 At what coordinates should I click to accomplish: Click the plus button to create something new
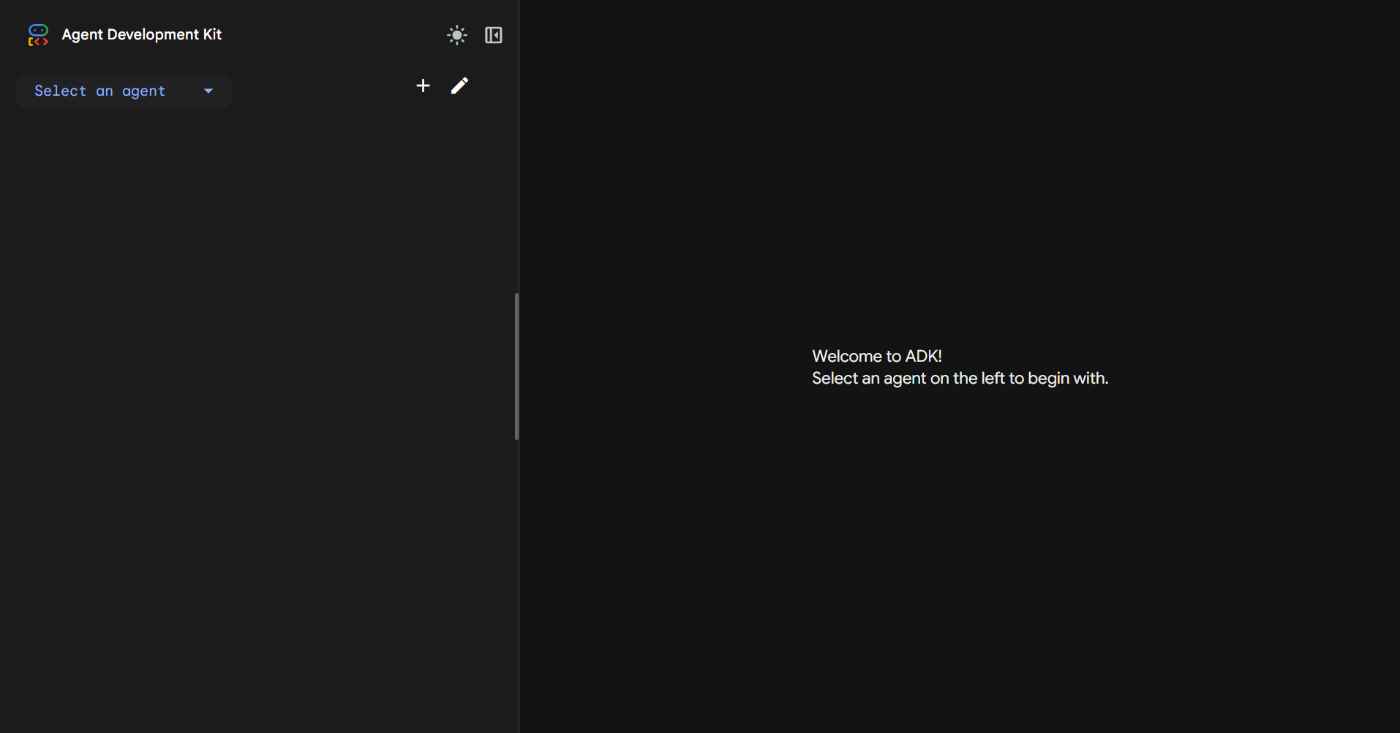(x=422, y=86)
